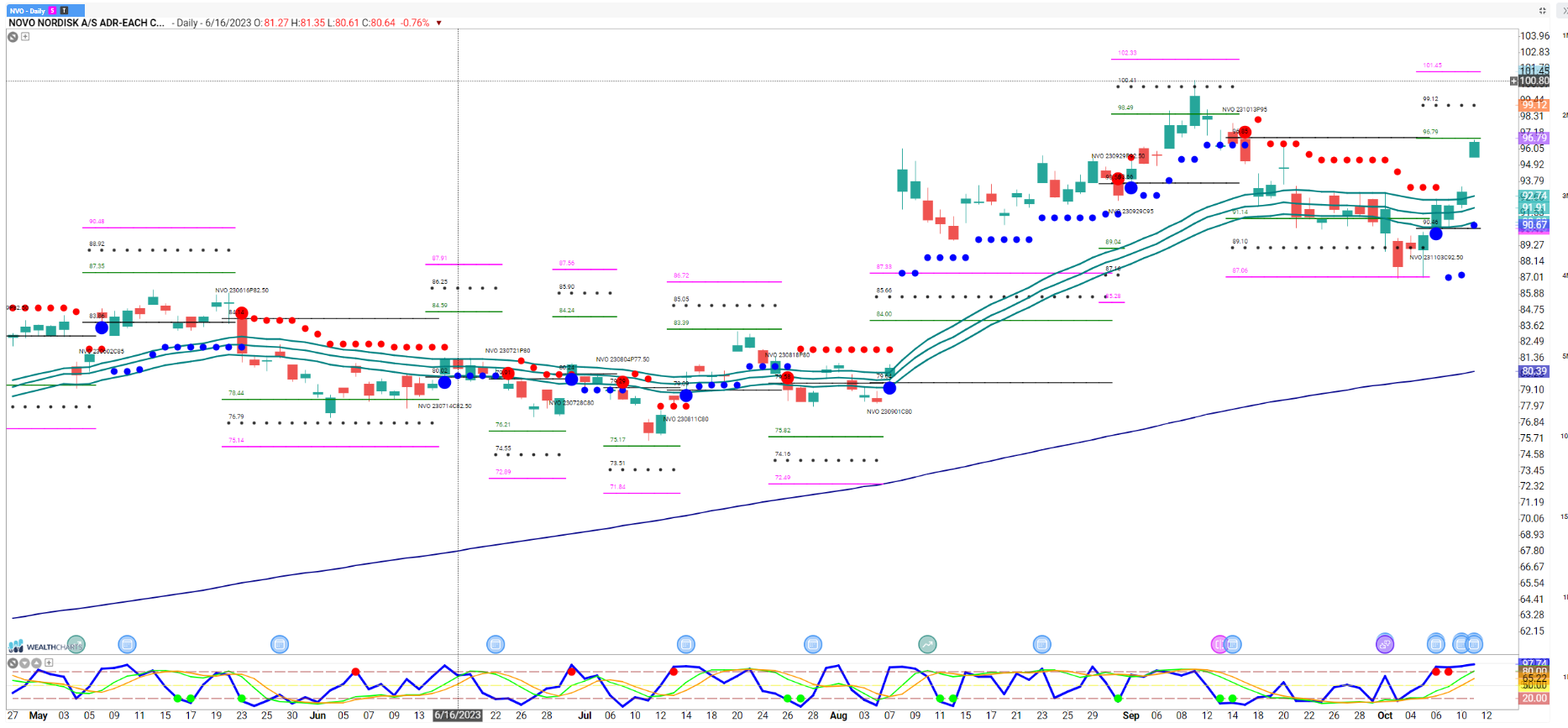Click the blue 90.67 price tag
The width and height of the screenshot is (1568, 728).
click(x=1534, y=225)
